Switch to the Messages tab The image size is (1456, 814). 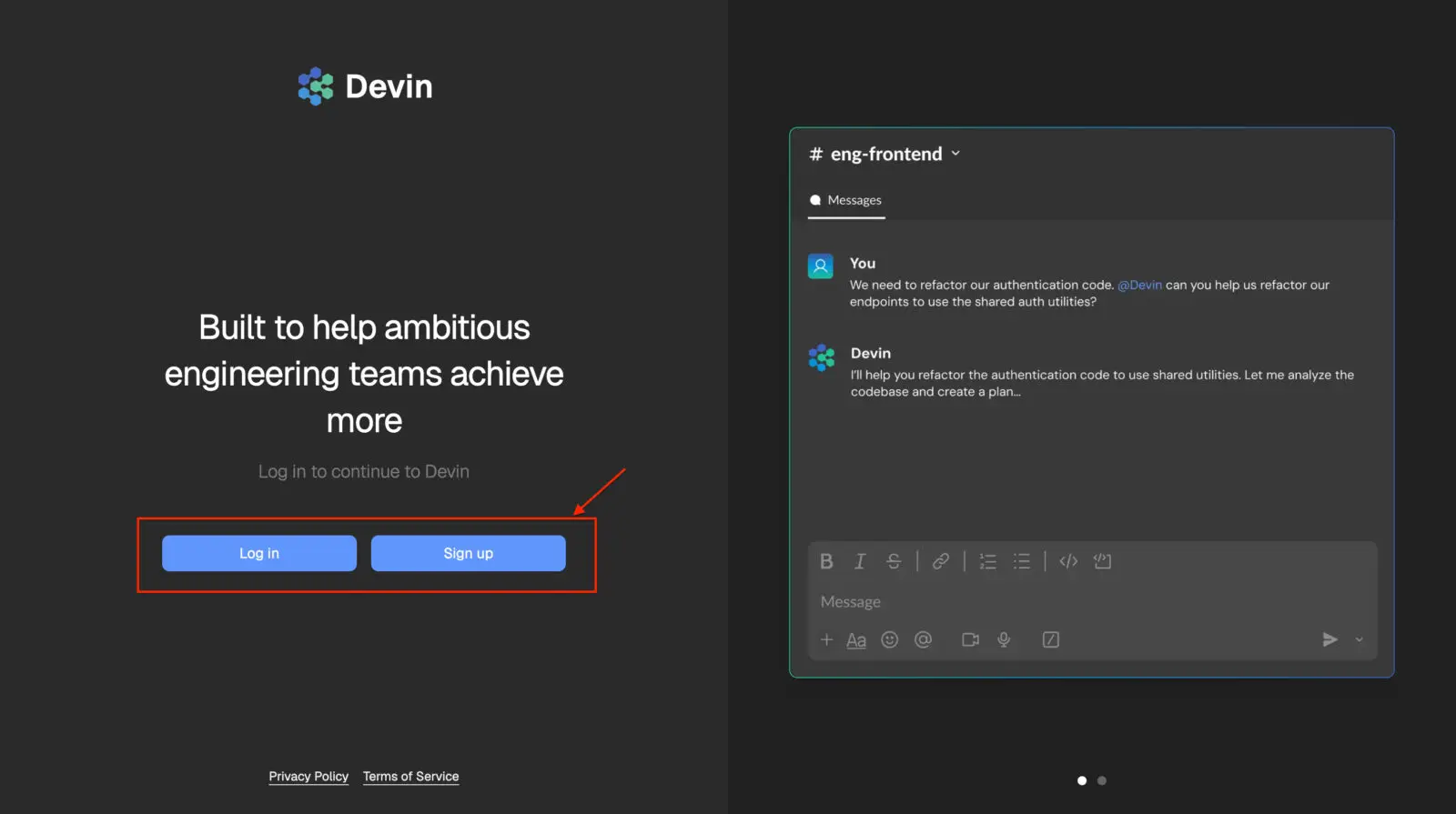point(846,200)
